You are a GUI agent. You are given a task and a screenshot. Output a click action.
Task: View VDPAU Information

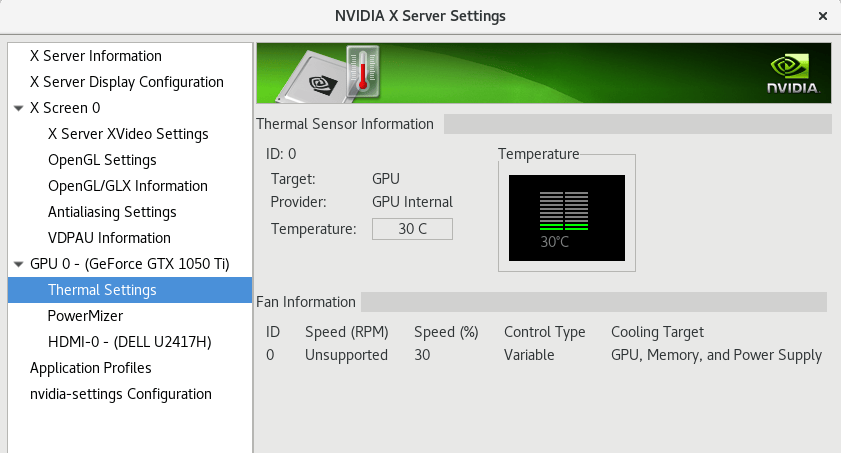pyautogui.click(x=109, y=238)
